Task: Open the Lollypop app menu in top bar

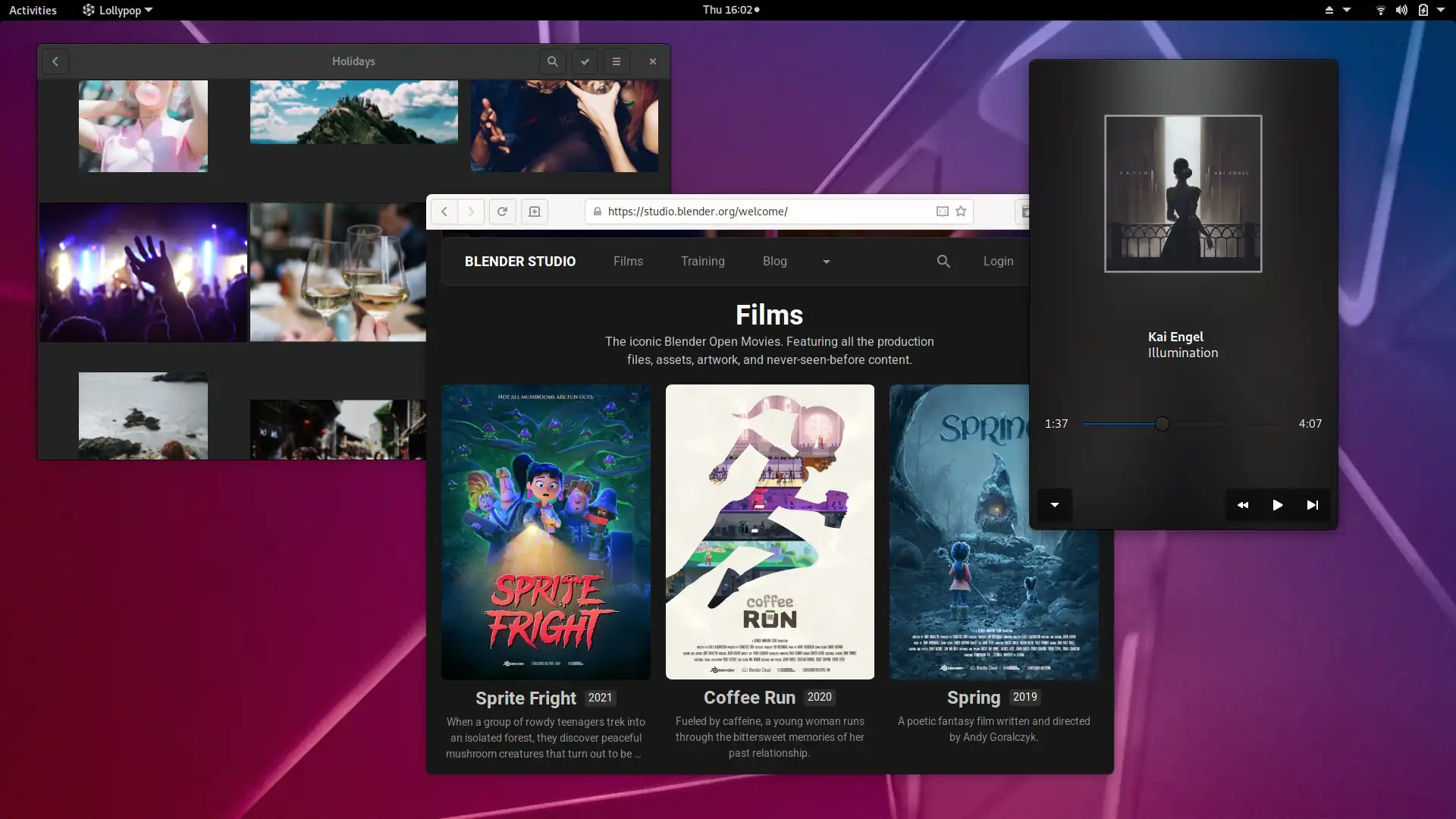Action: point(118,10)
